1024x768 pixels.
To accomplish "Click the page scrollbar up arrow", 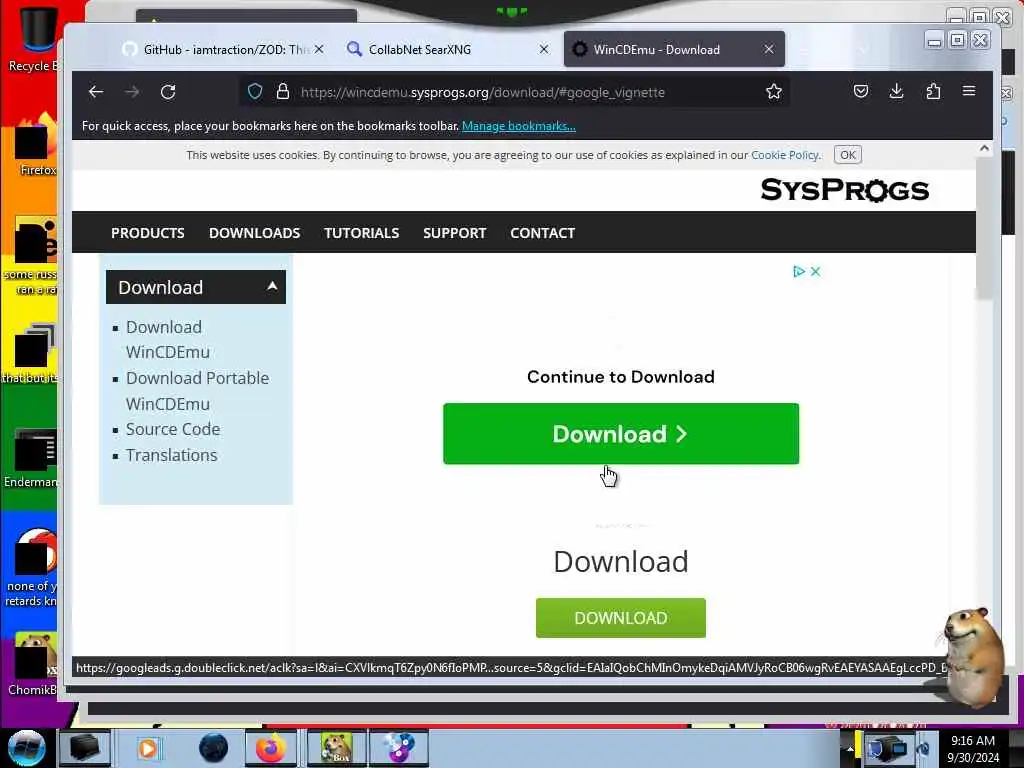I will (984, 148).
